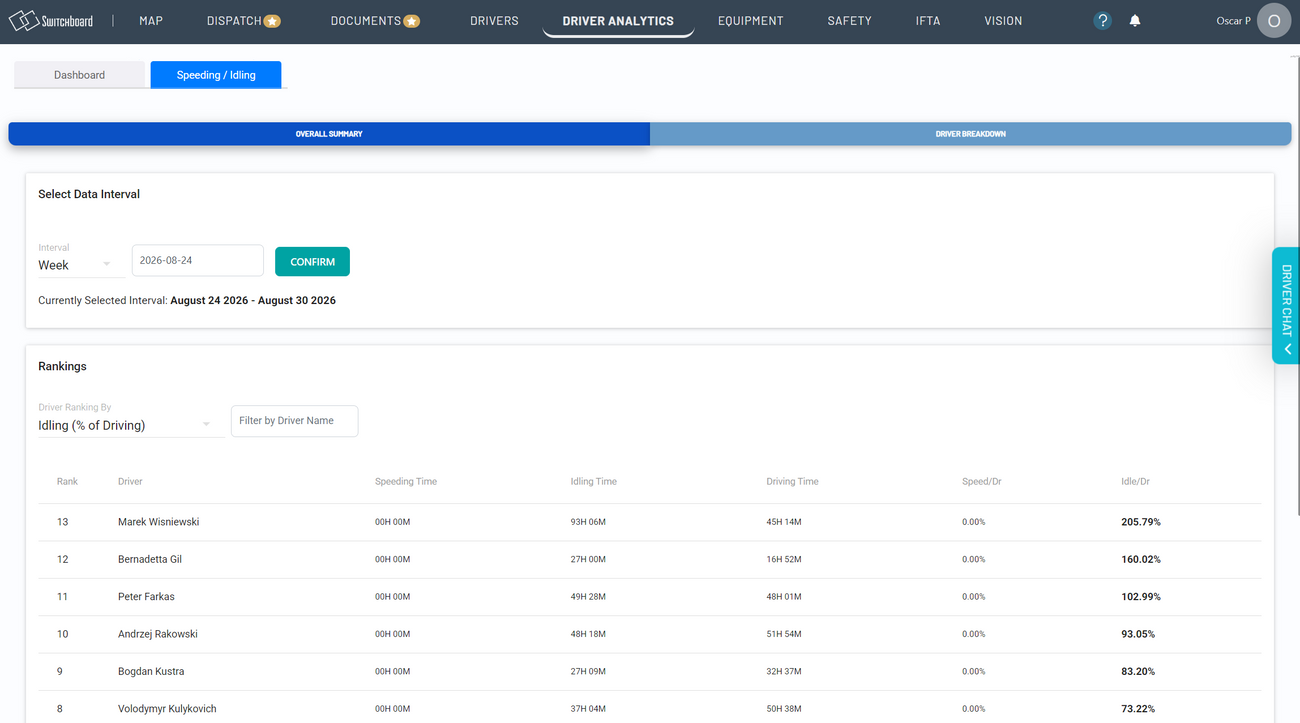Click the 93.05% idle value
1300x723 pixels.
pyautogui.click(x=1138, y=634)
